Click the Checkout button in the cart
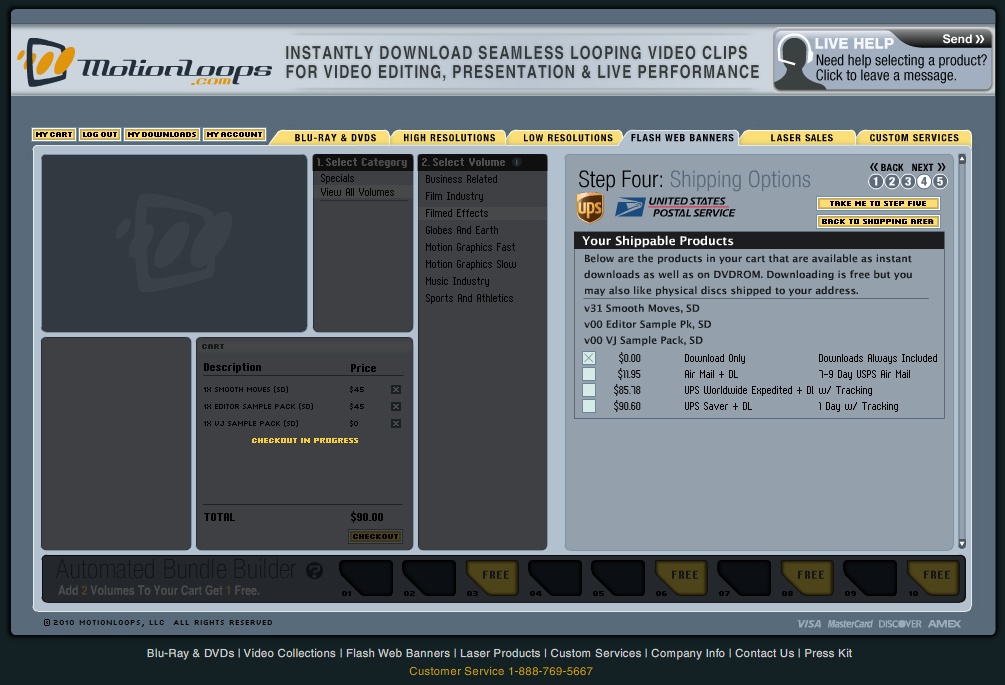The image size is (1005, 685). 376,536
